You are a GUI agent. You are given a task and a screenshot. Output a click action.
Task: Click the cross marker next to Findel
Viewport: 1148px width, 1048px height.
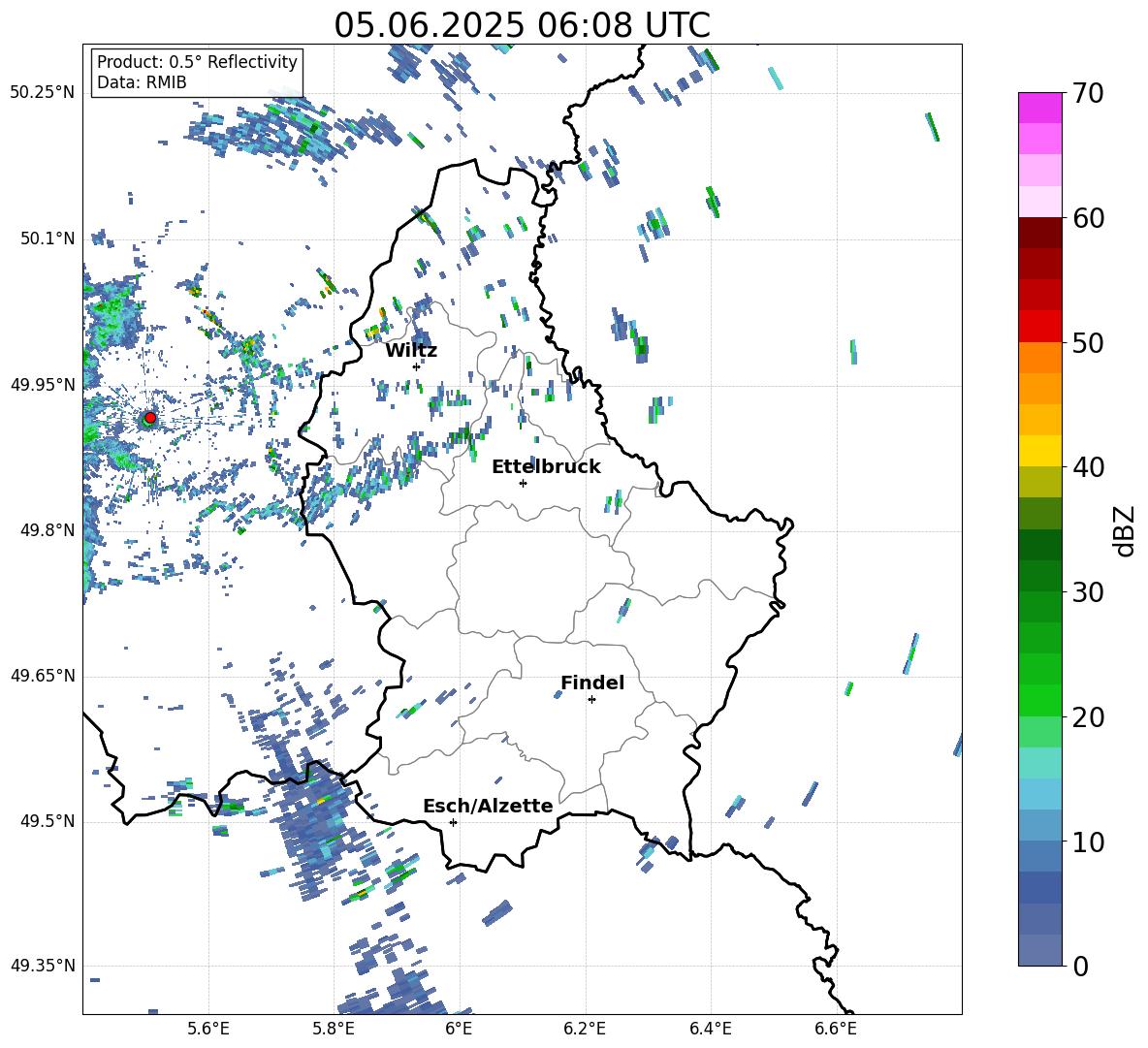click(591, 700)
